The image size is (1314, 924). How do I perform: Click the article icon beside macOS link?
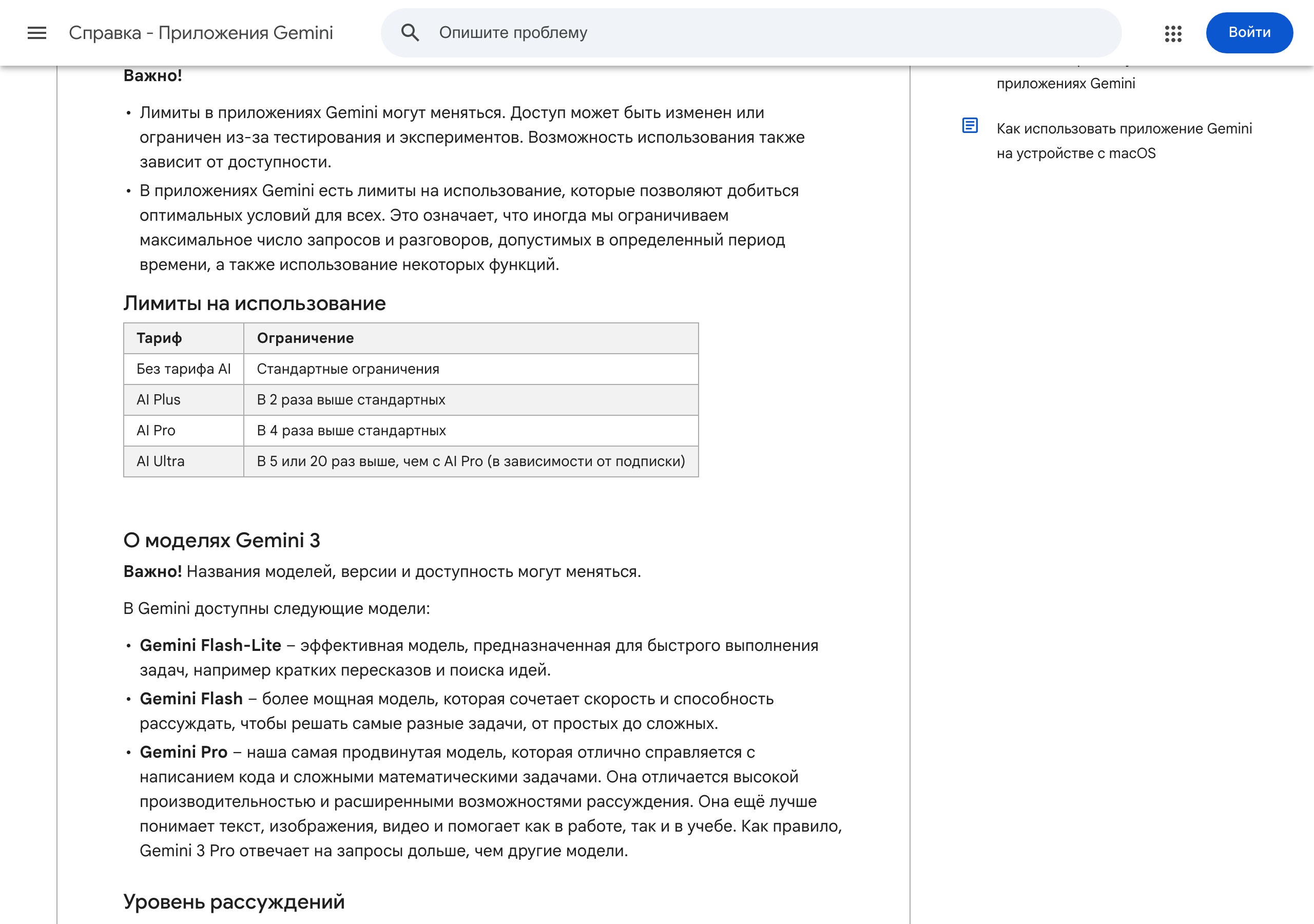tap(970, 125)
